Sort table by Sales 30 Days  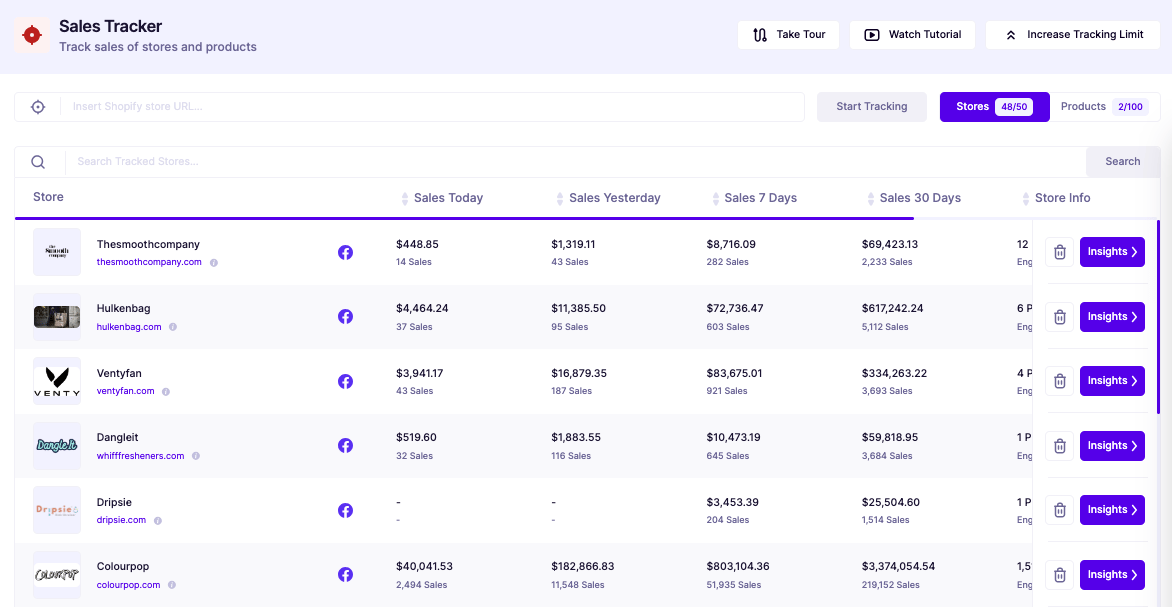(871, 199)
